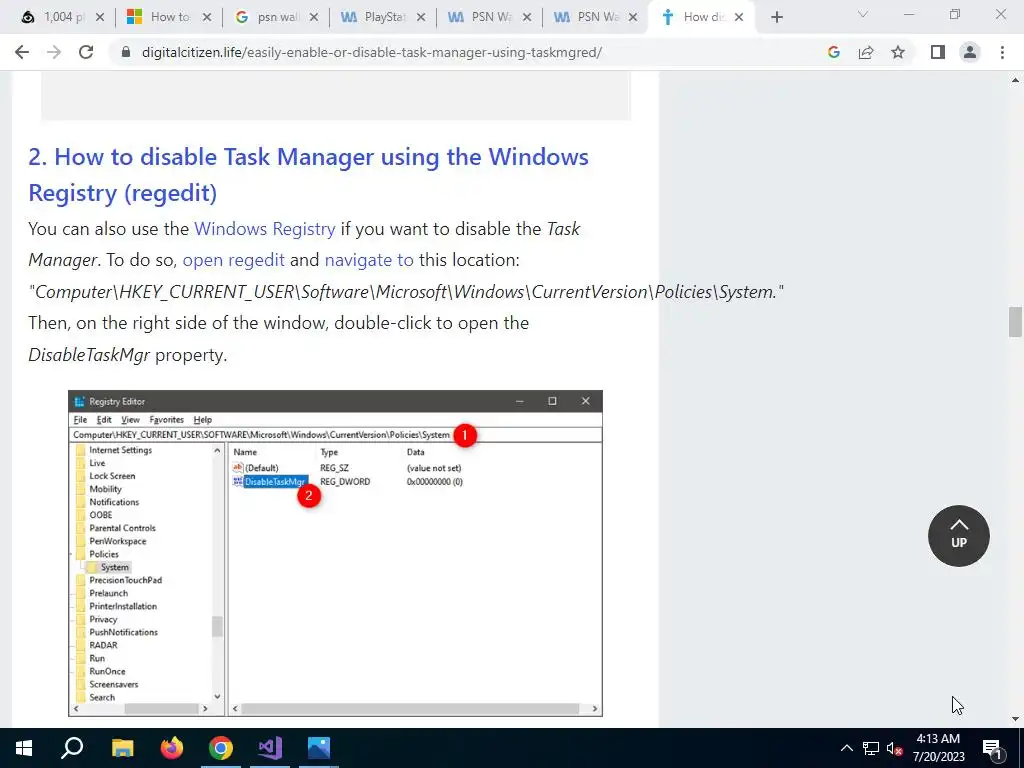Open the Photos app from taskbar
Screen dimensions: 1024x768
[319, 748]
